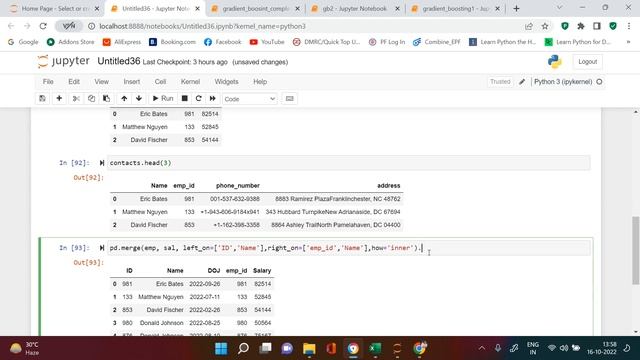The height and width of the screenshot is (360, 640).
Task: Click the Jupyter logo
Action: pyautogui.click(x=63, y=61)
